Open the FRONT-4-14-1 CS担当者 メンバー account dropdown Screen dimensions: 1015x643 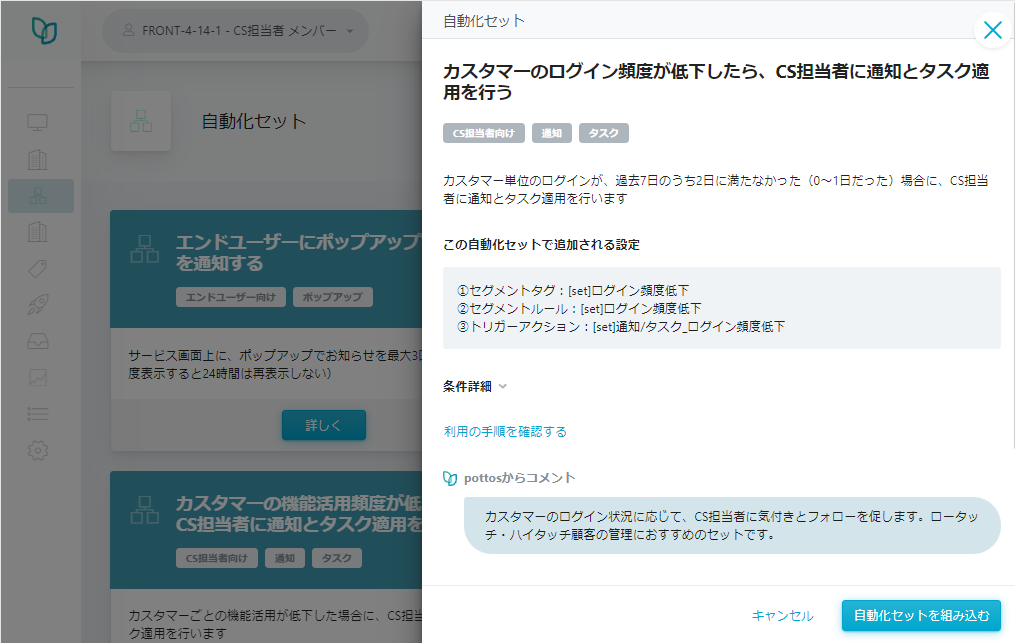coord(236,30)
